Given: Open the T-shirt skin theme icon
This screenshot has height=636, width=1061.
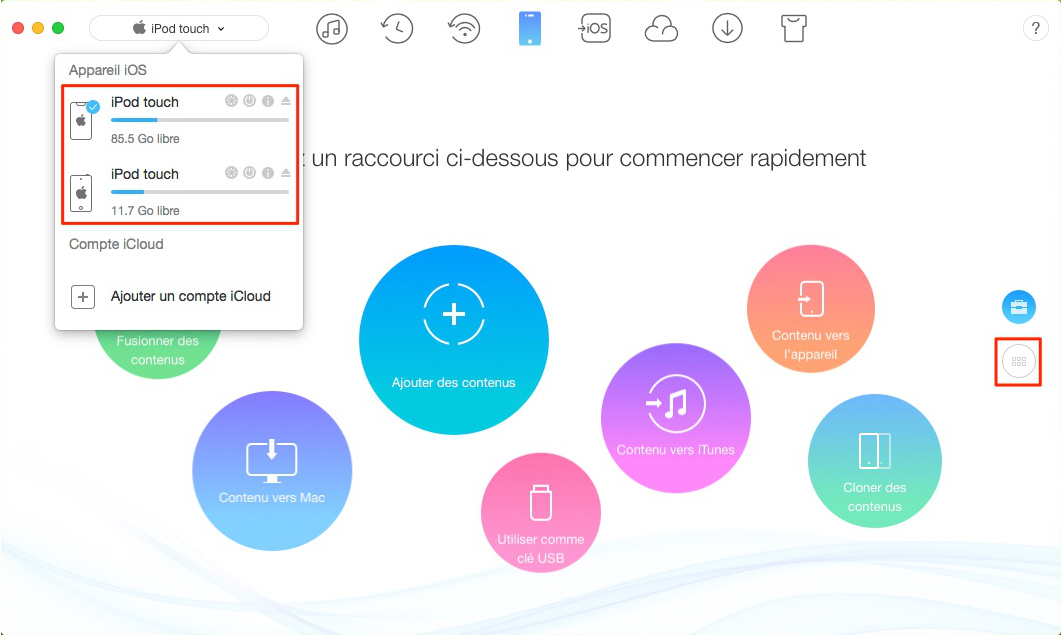Looking at the screenshot, I should point(794,29).
